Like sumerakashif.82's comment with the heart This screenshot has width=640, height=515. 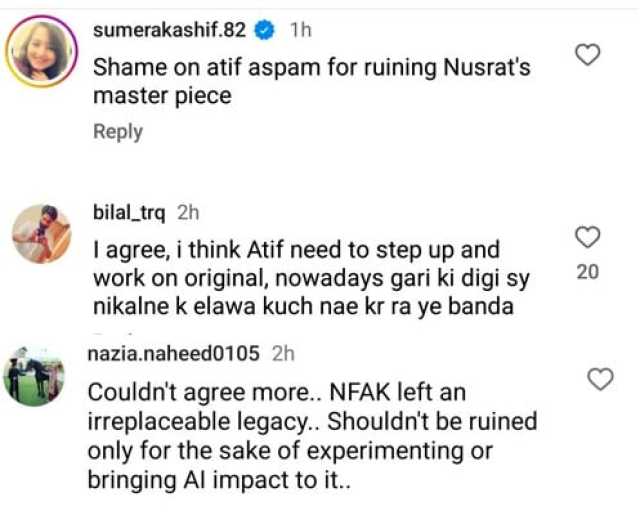tap(587, 54)
